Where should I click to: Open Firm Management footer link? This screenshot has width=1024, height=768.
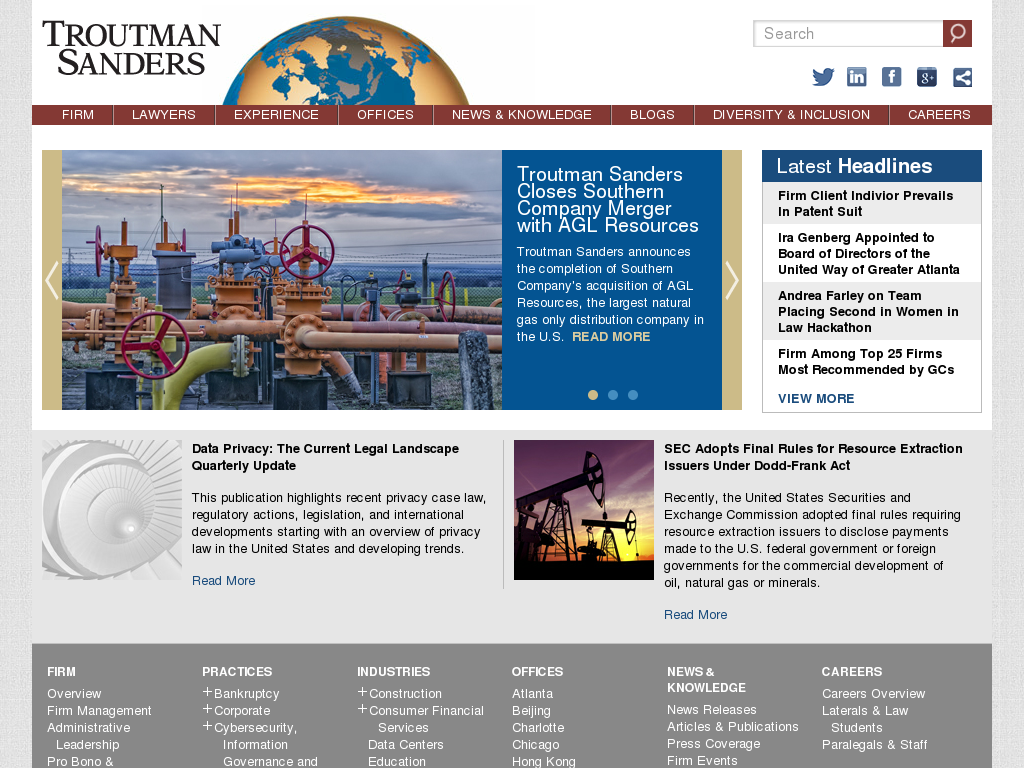pos(99,711)
